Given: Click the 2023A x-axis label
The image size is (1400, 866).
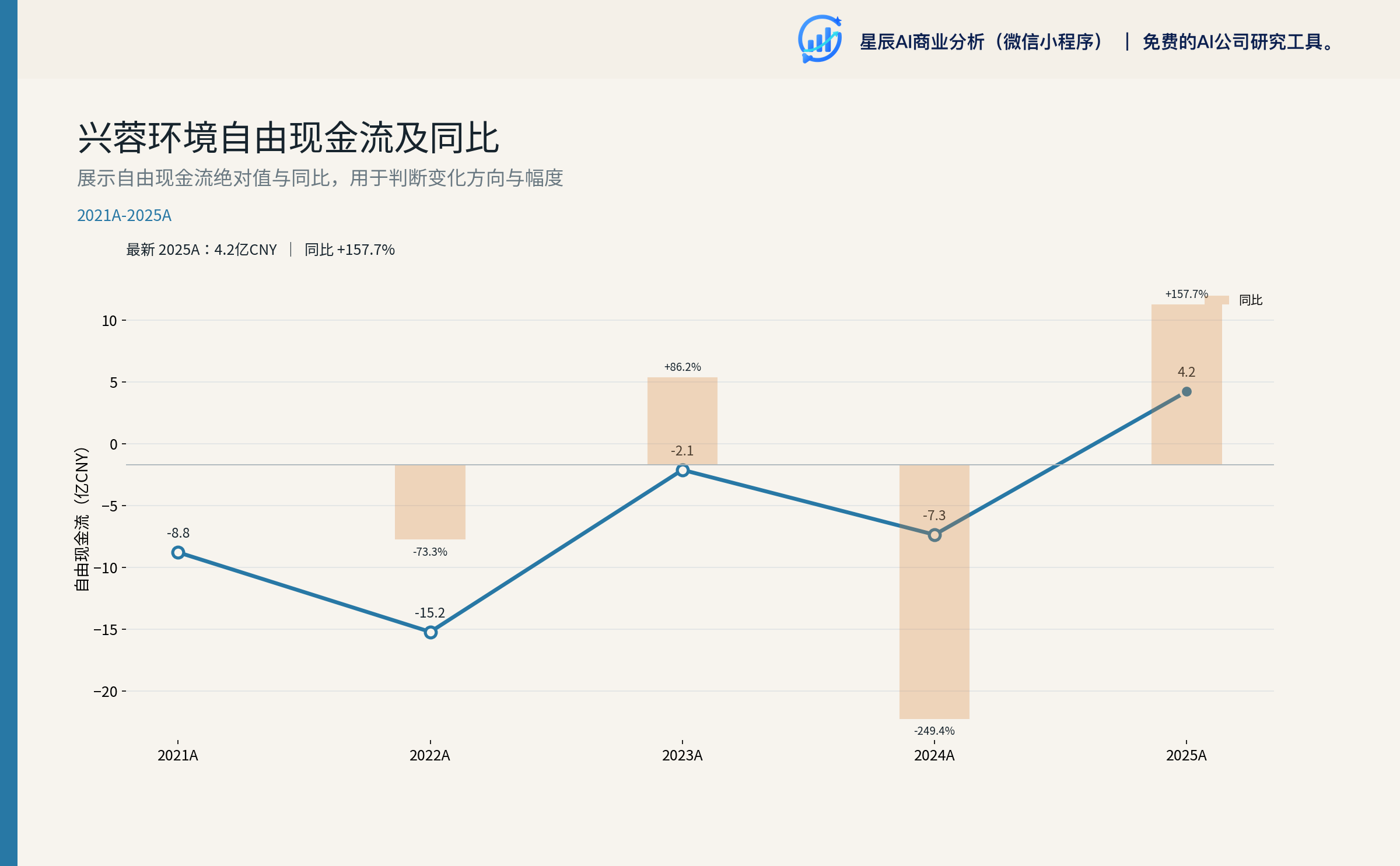Looking at the screenshot, I should click(x=682, y=756).
